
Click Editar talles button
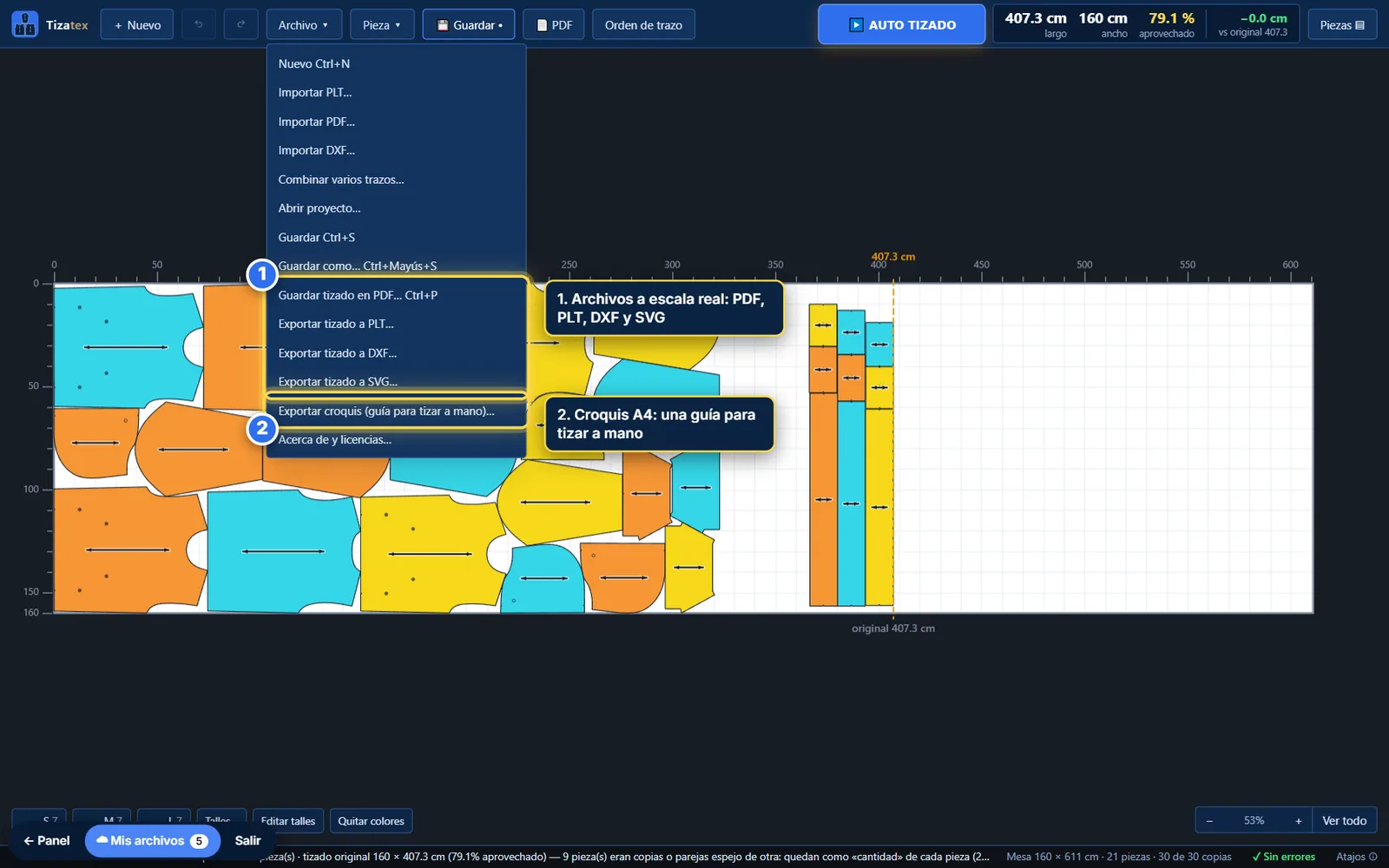click(x=288, y=821)
